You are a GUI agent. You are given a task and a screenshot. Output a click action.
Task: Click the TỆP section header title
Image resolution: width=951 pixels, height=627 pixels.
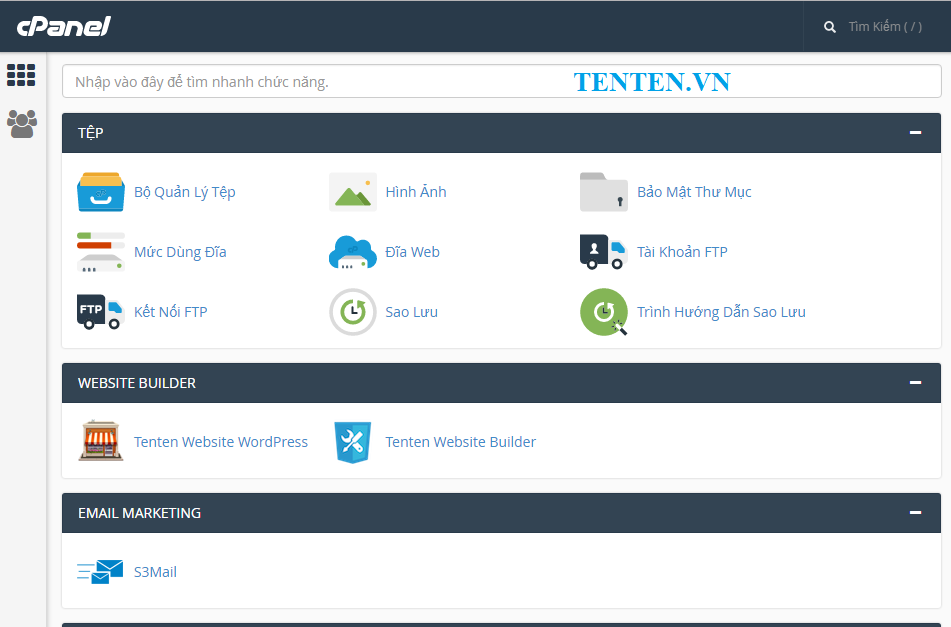[x=90, y=133]
